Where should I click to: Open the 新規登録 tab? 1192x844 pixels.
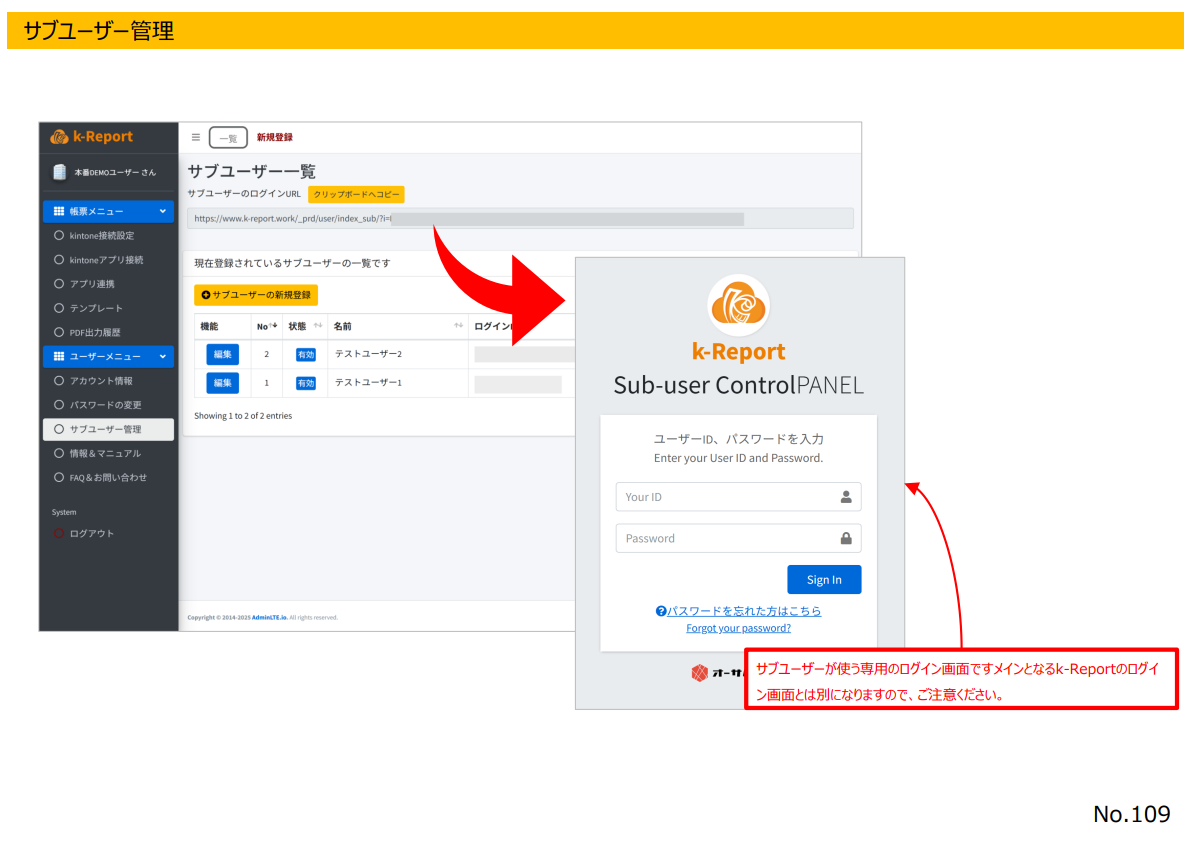(x=274, y=138)
